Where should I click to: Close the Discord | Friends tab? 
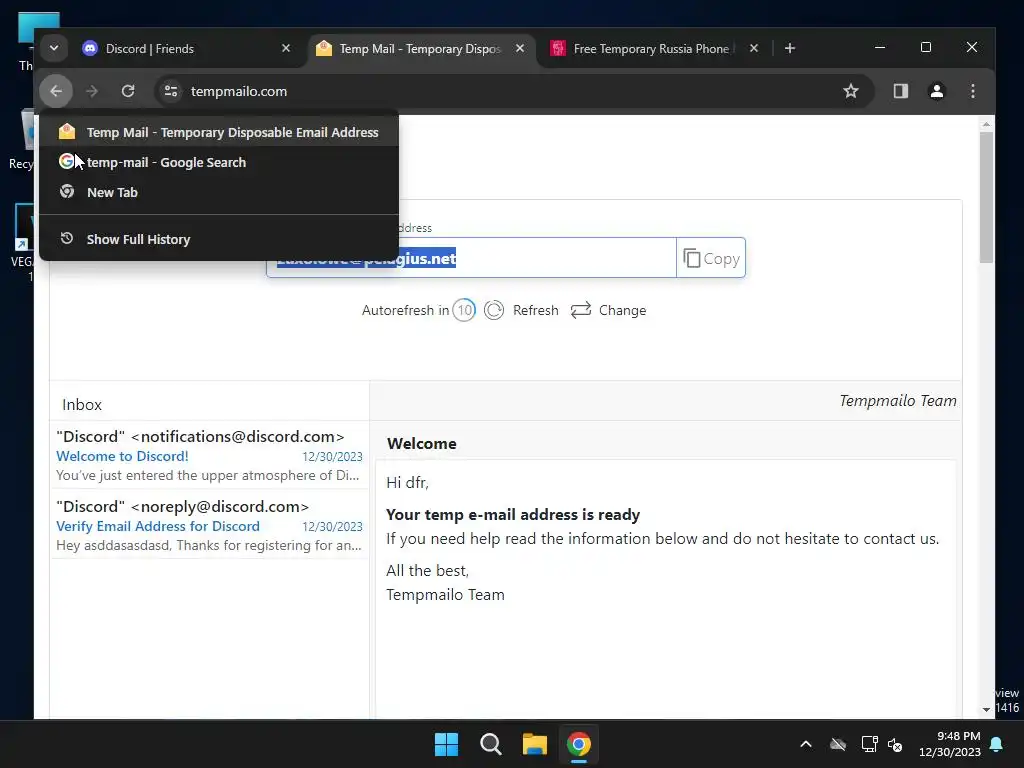[x=285, y=48]
